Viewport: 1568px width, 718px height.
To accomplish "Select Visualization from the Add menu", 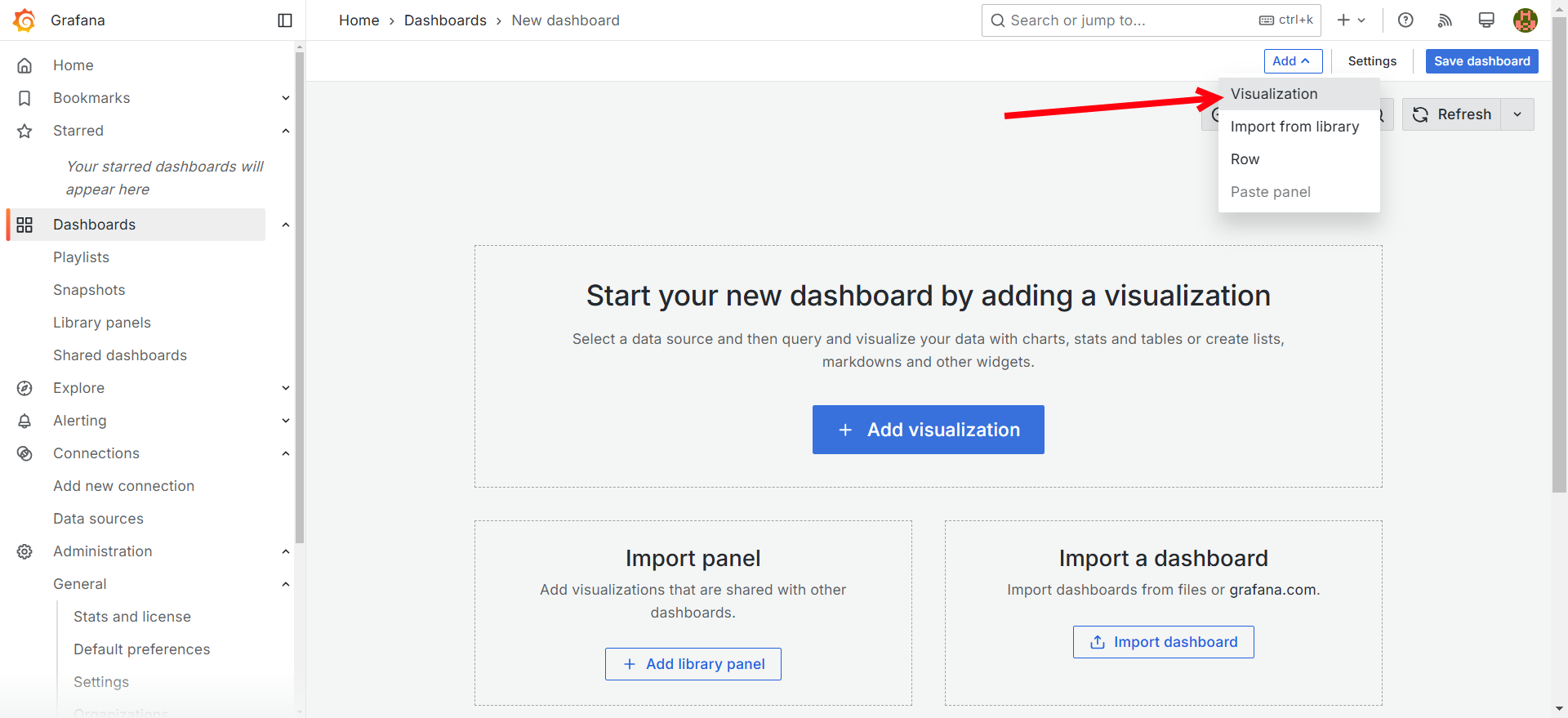I will tap(1298, 94).
